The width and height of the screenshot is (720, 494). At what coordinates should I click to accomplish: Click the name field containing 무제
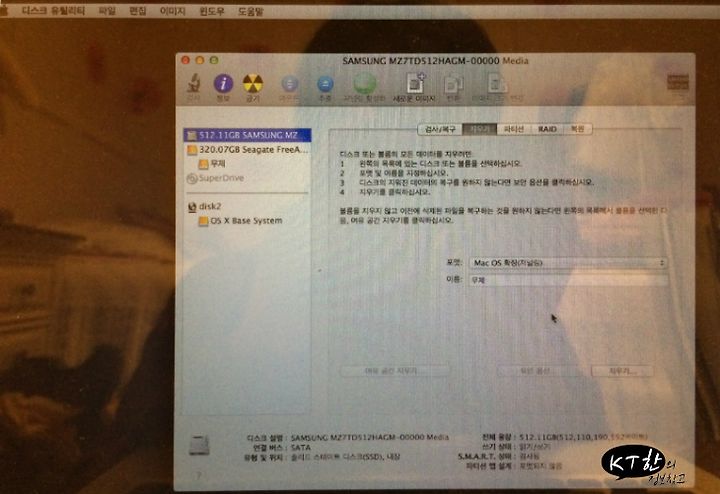coord(568,280)
